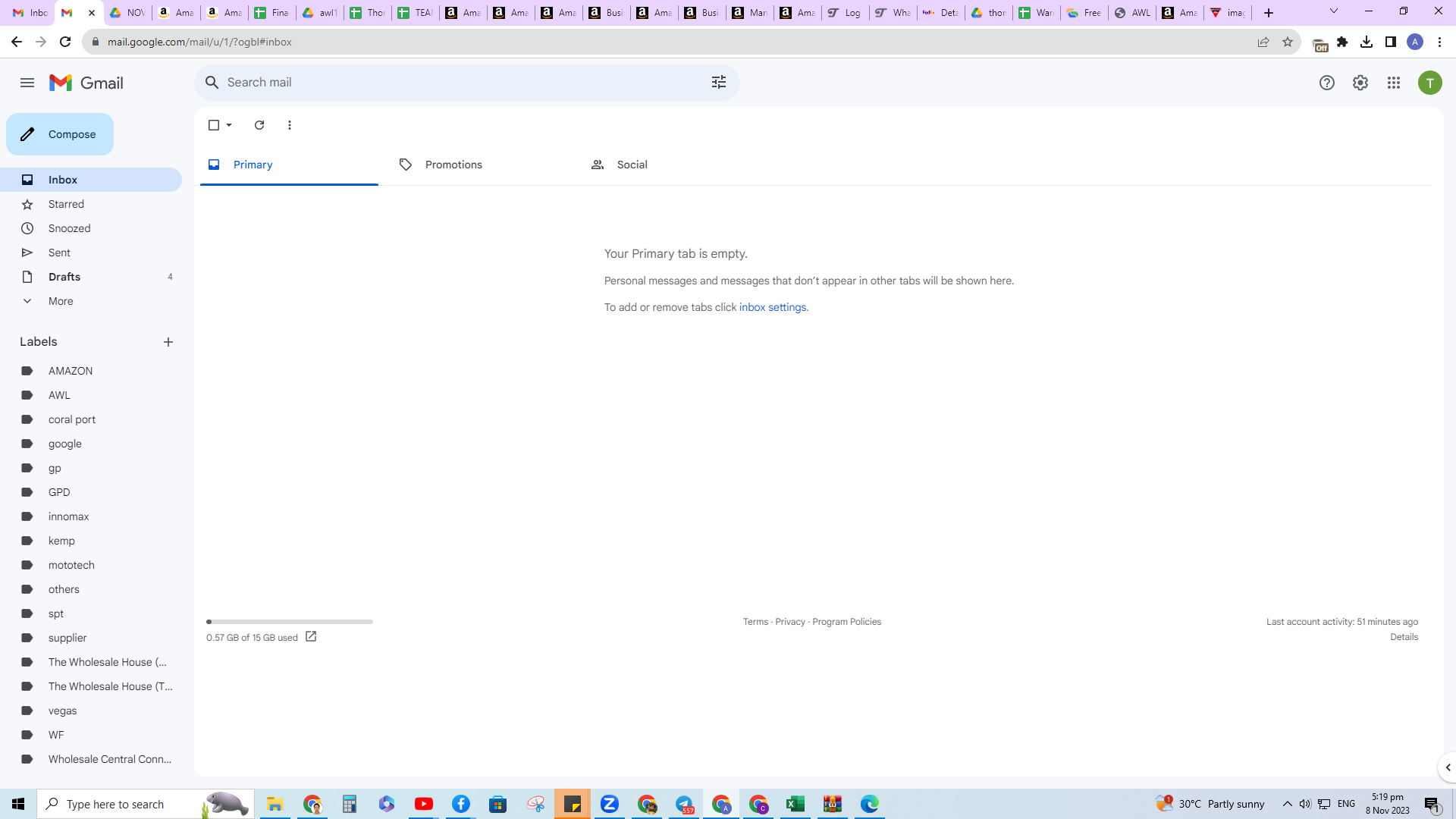Image resolution: width=1456 pixels, height=819 pixels.
Task: Open Gmail Settings gear icon
Action: coord(1360,83)
